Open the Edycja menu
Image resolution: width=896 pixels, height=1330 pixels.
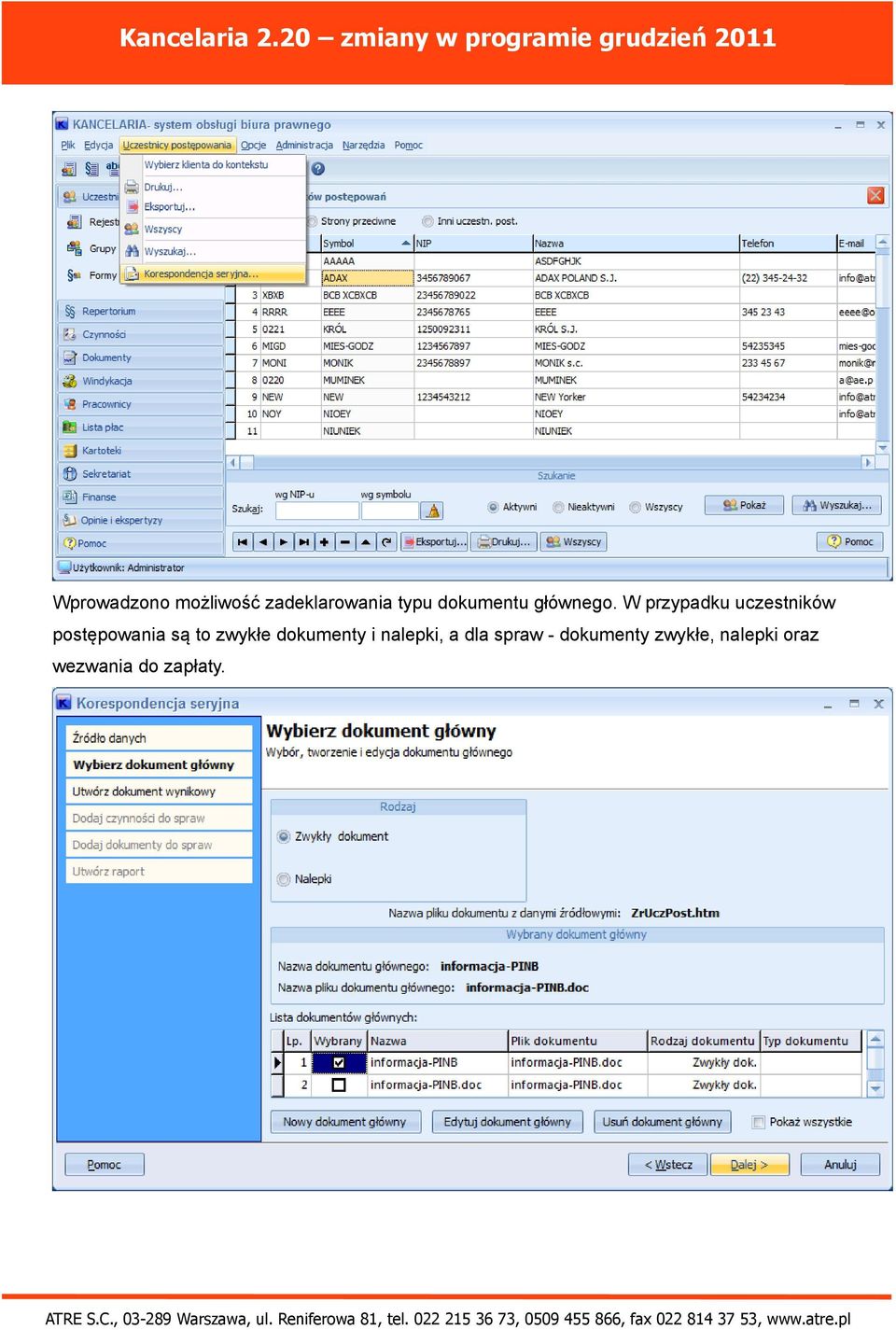pyautogui.click(x=98, y=146)
